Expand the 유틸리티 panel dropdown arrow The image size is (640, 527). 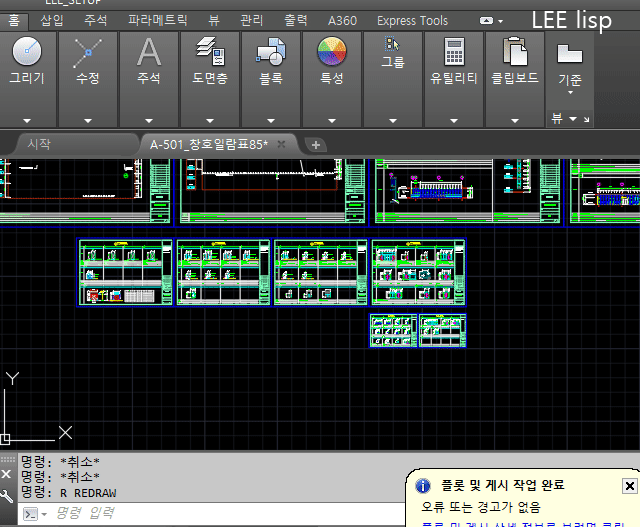(x=454, y=121)
